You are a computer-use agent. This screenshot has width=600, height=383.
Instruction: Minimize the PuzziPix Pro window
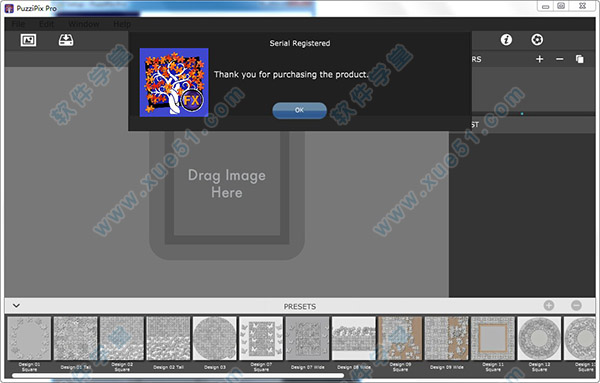pyautogui.click(x=546, y=6)
